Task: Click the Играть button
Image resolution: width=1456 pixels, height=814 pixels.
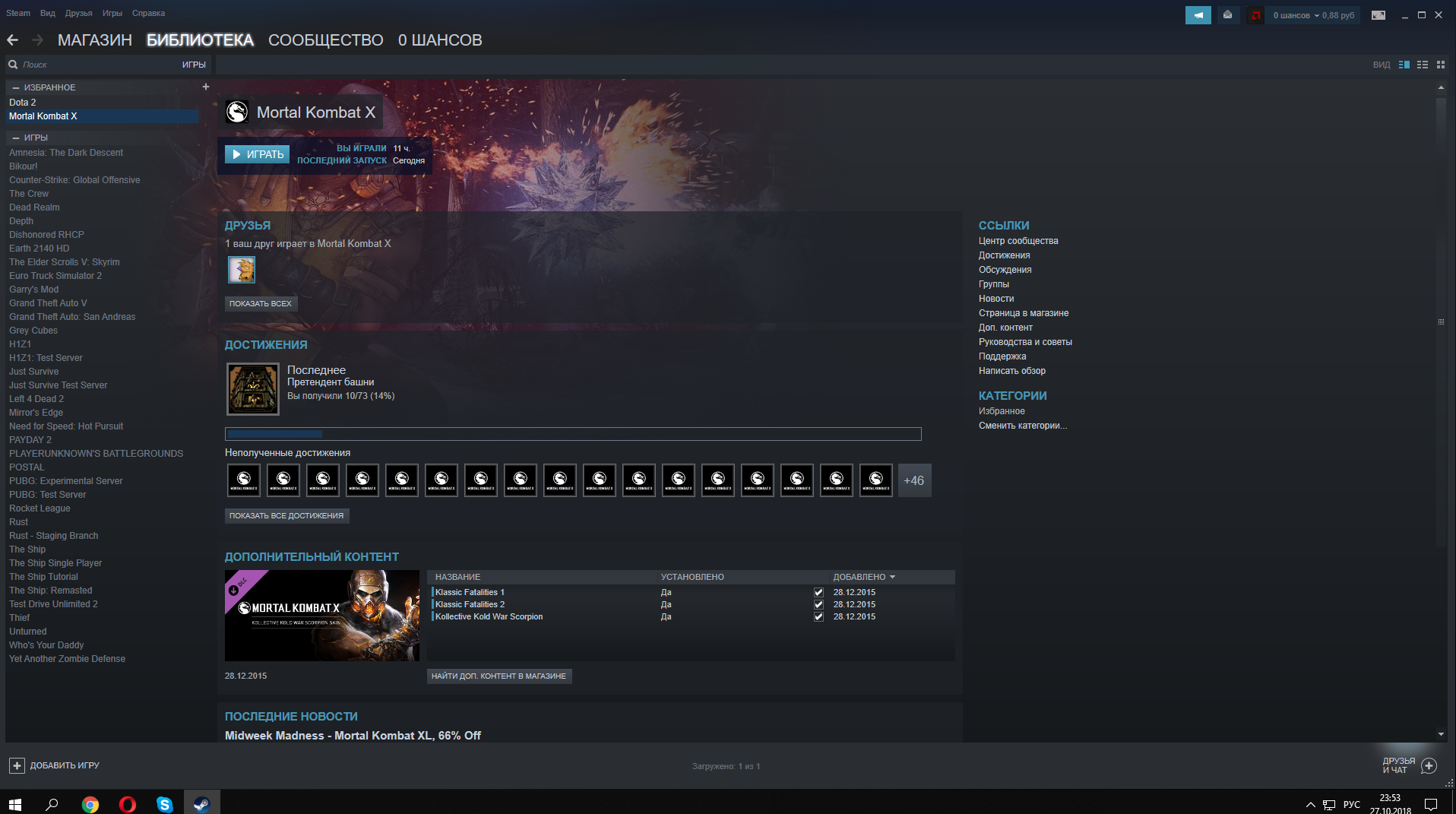Action: 258,154
